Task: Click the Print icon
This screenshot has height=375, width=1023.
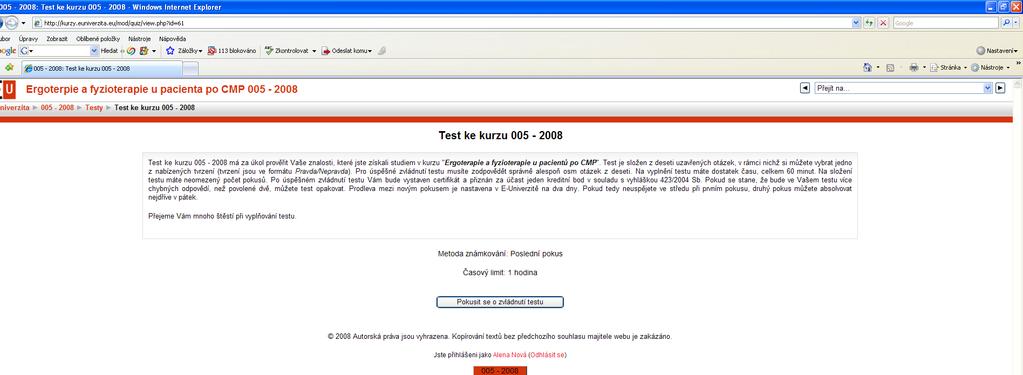Action: coord(914,67)
